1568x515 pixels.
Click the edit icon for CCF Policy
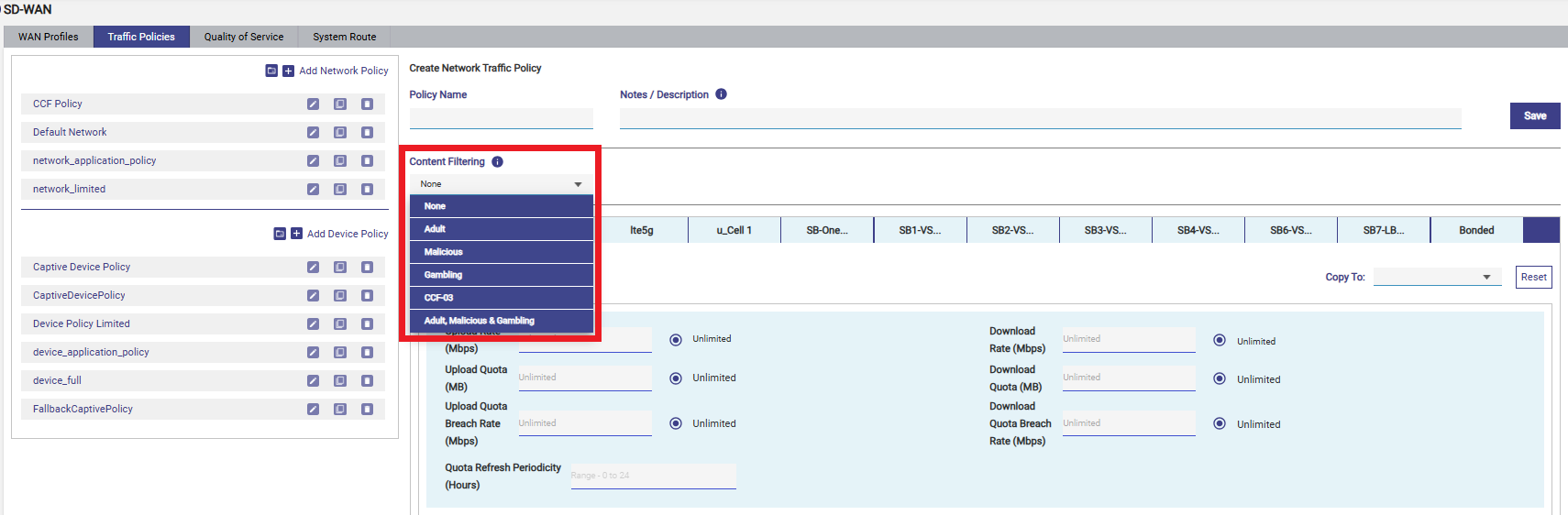tap(313, 104)
